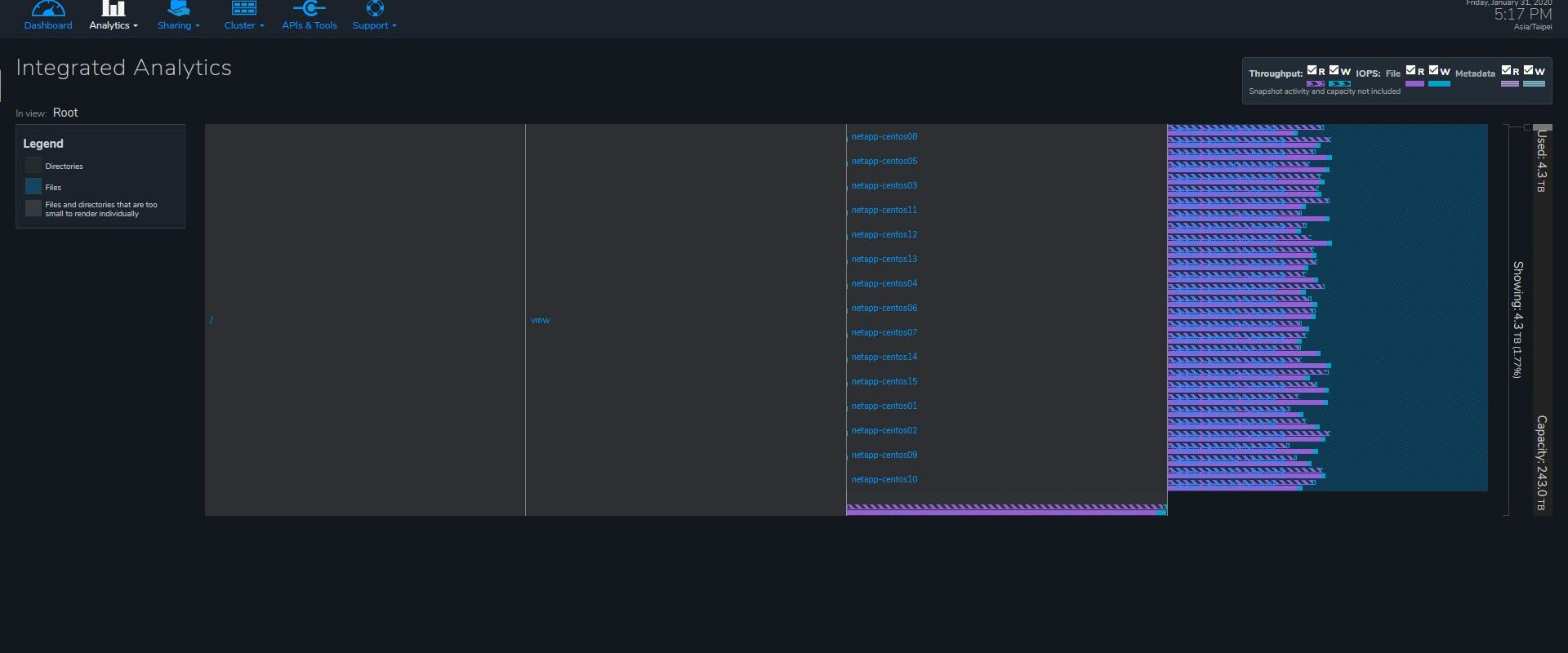Click the "Capacity: 243.0 TB" label
The width and height of the screenshot is (1568, 653).
point(1541,463)
